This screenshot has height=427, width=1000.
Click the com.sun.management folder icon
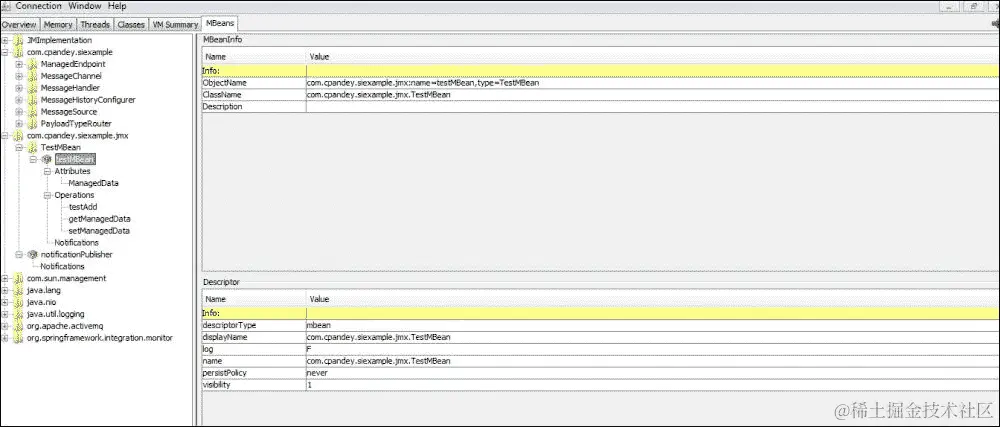tap(18, 279)
